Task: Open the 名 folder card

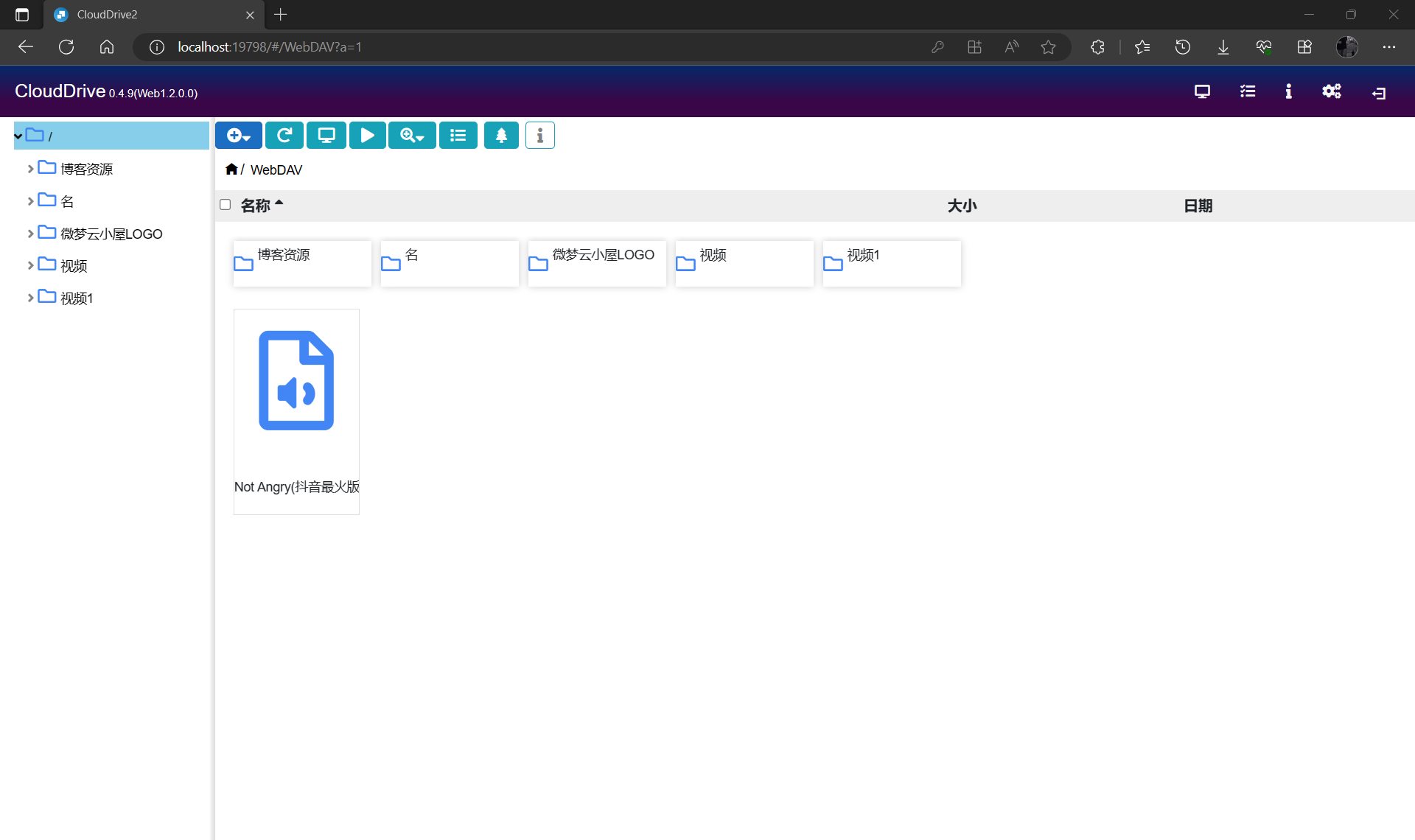Action: click(x=450, y=263)
